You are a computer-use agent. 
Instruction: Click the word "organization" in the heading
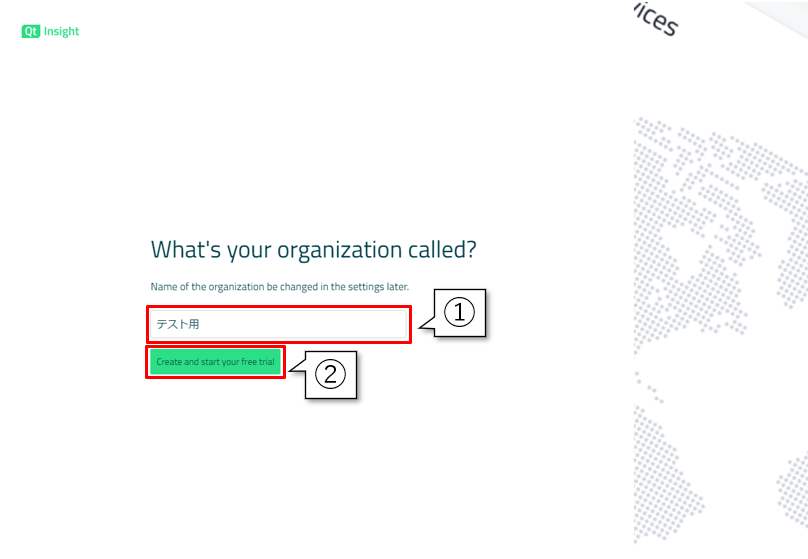340,250
